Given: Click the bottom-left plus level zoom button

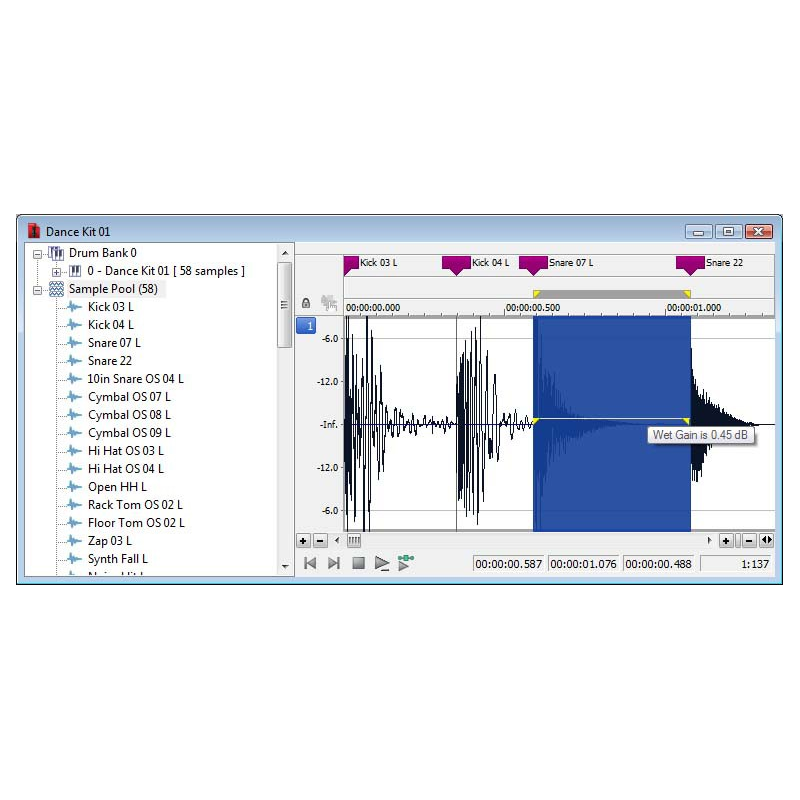Looking at the screenshot, I should [x=303, y=541].
